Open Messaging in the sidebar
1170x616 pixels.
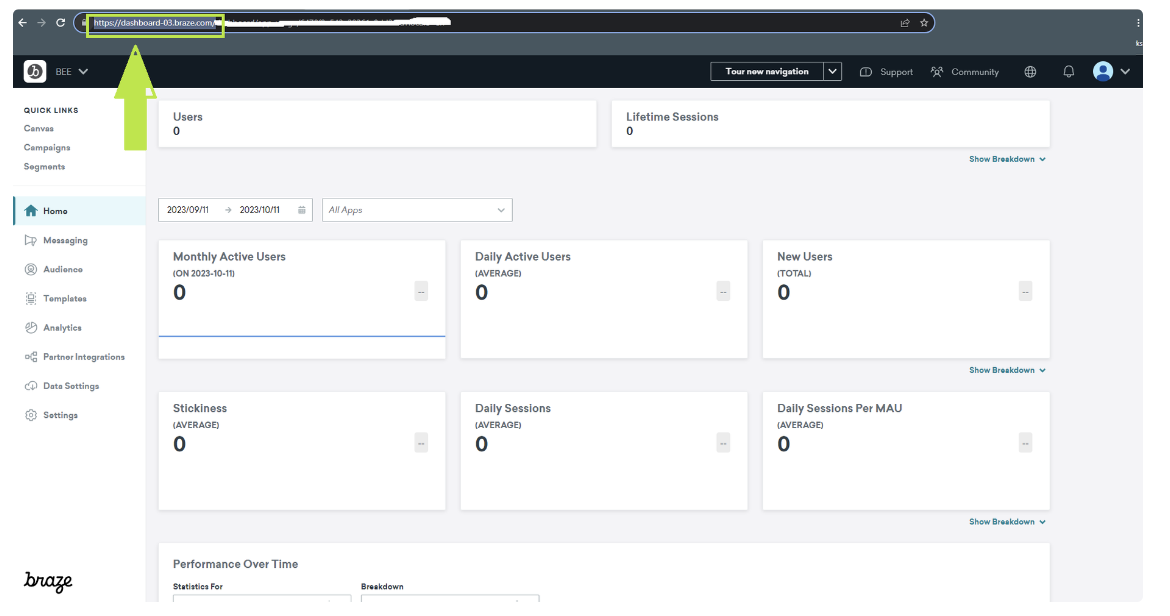tap(65, 241)
